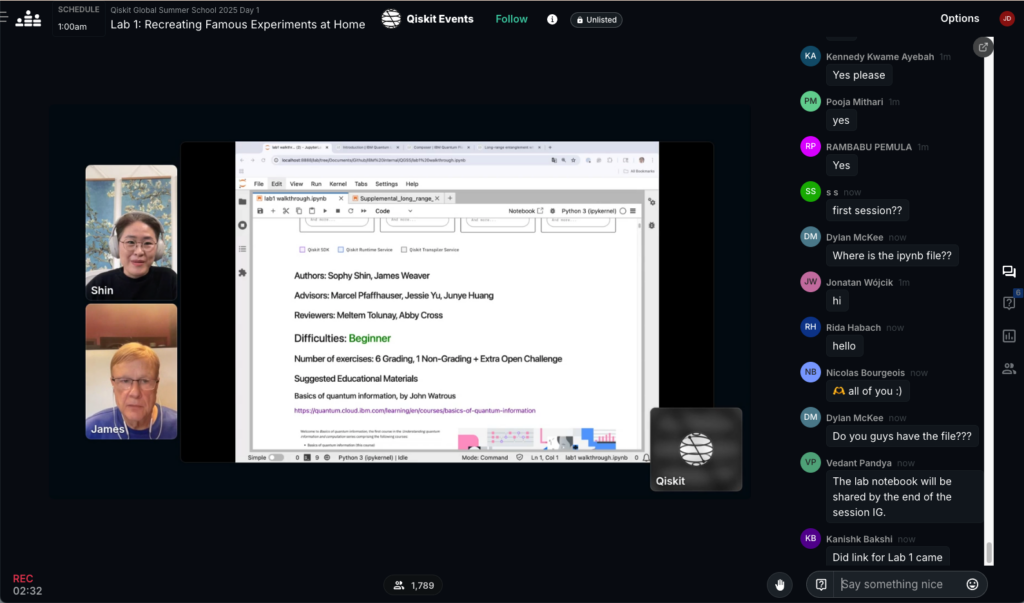The image size is (1024, 603).
Task: Open the SCHEDULE button
Action: (78, 18)
